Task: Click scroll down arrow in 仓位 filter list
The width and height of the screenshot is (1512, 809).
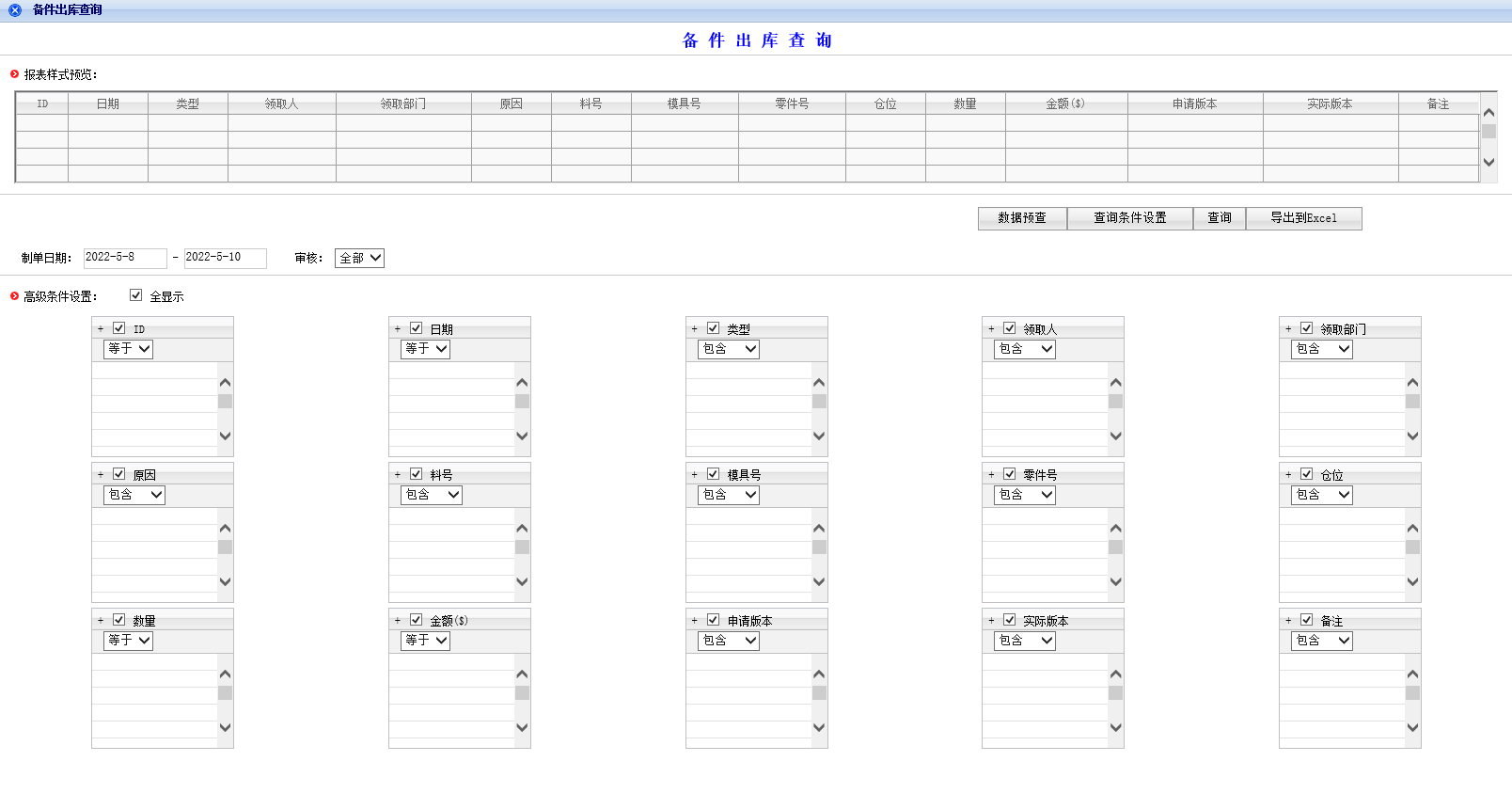Action: pyautogui.click(x=1412, y=581)
